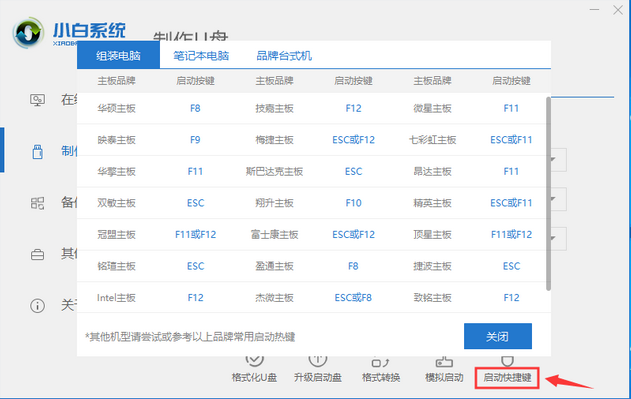Switch to the 笔记本电脑 tab
The image size is (631, 399).
[x=201, y=56]
